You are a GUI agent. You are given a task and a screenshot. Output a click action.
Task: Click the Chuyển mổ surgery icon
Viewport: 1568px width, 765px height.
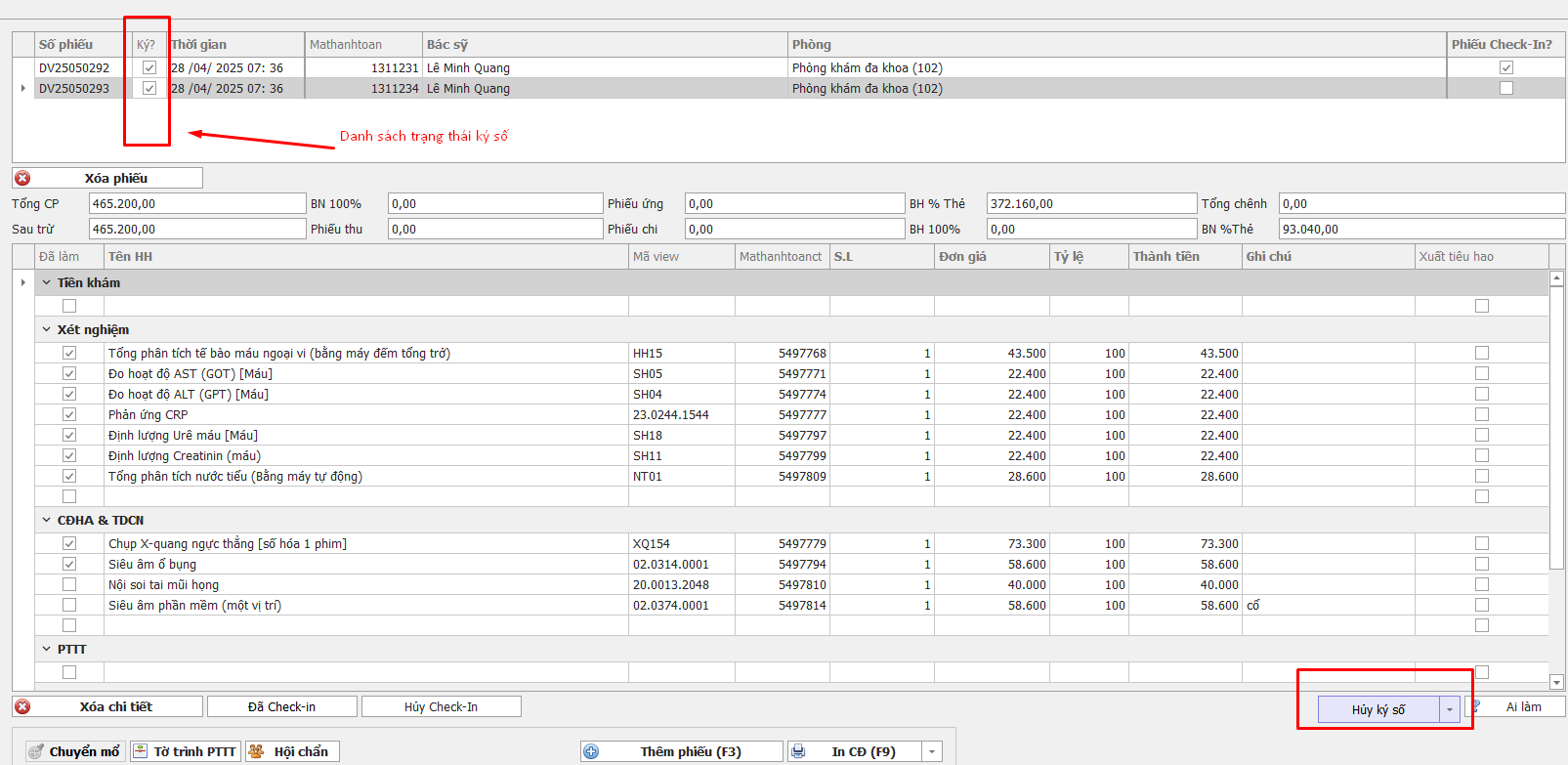[x=36, y=751]
